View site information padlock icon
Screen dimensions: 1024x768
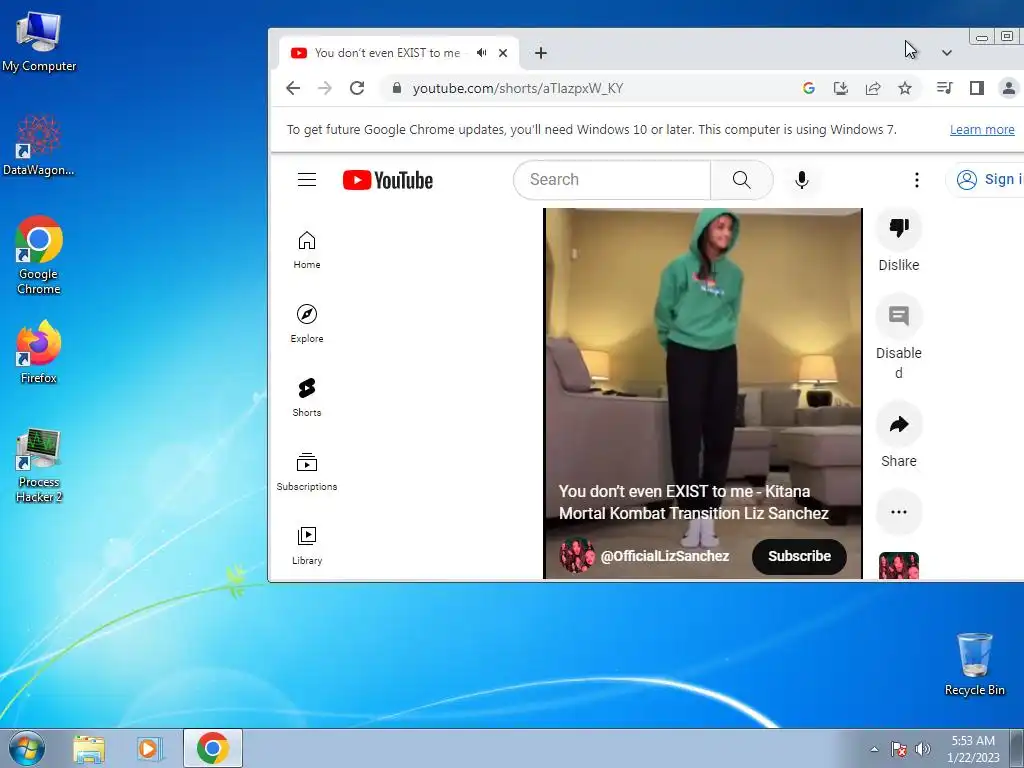[396, 88]
